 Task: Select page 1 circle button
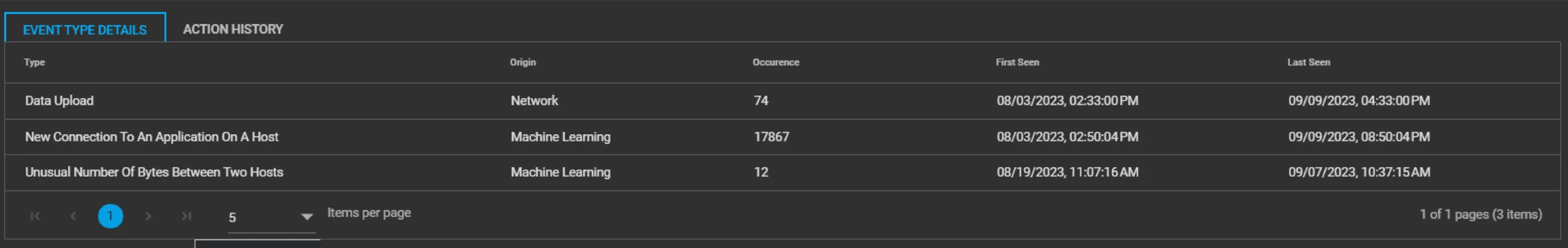110,216
